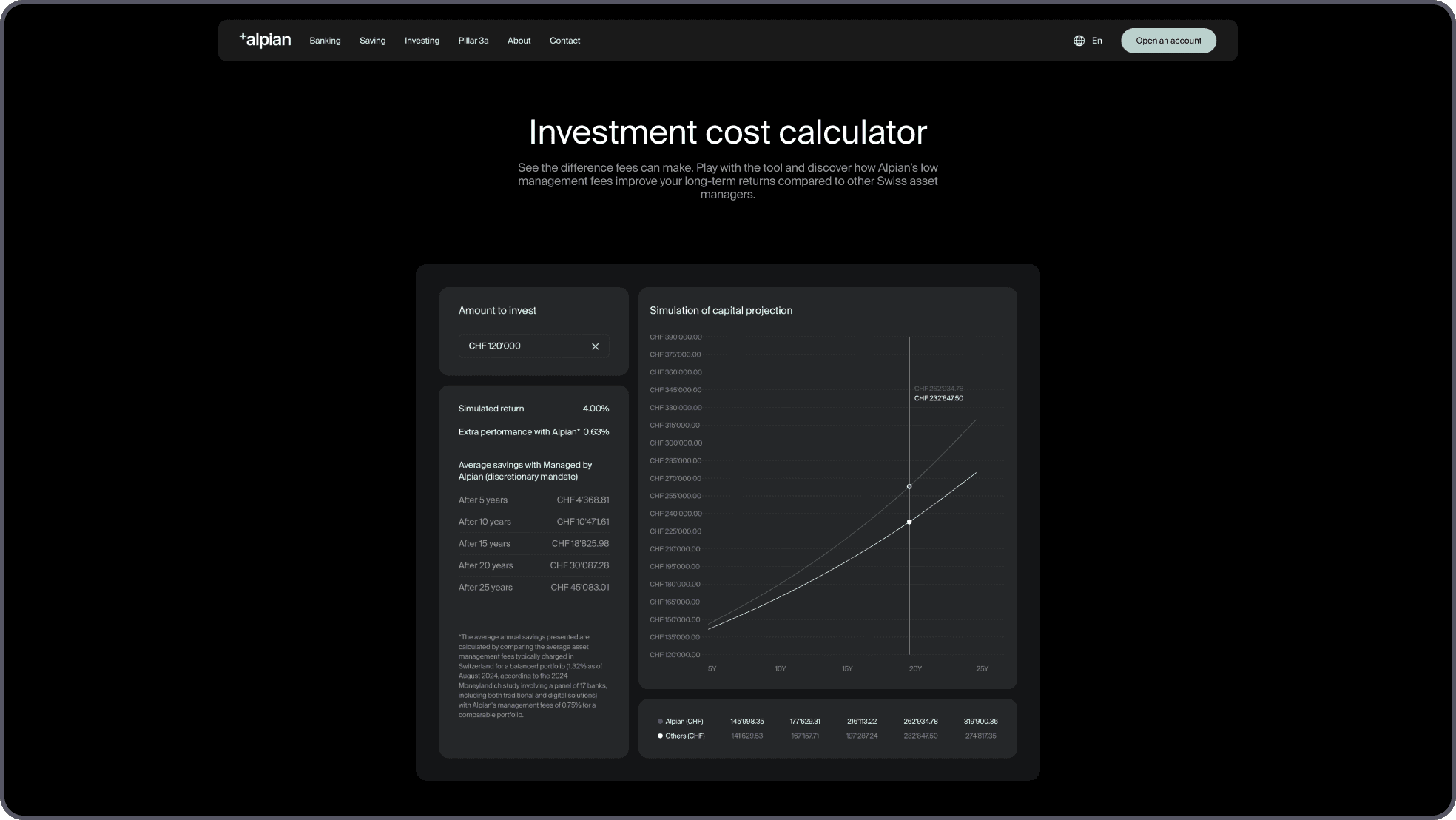Click the Alpian legend dot

660,721
